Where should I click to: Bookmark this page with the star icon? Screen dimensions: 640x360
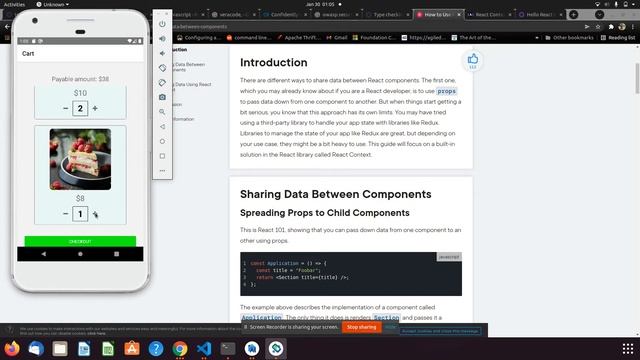coord(598,27)
